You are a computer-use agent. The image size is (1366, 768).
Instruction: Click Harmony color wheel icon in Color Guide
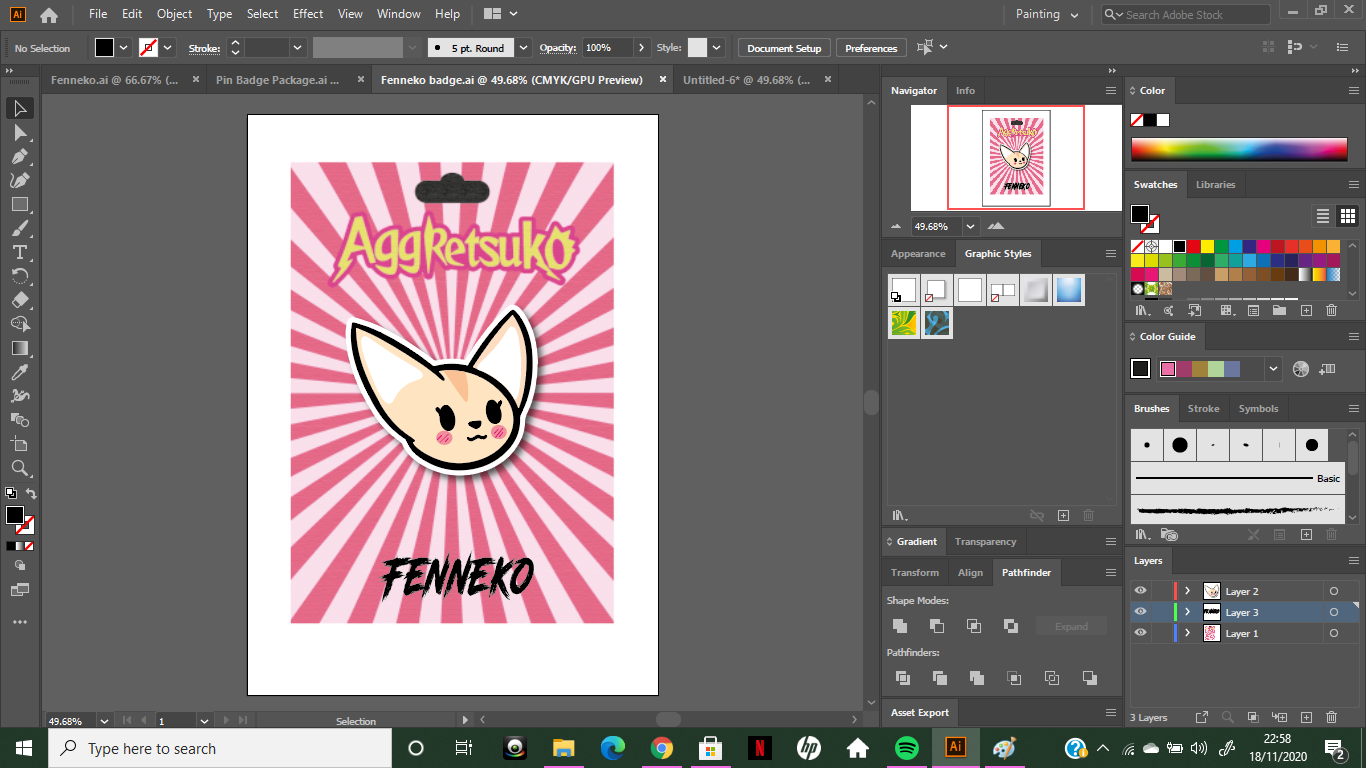(1300, 369)
